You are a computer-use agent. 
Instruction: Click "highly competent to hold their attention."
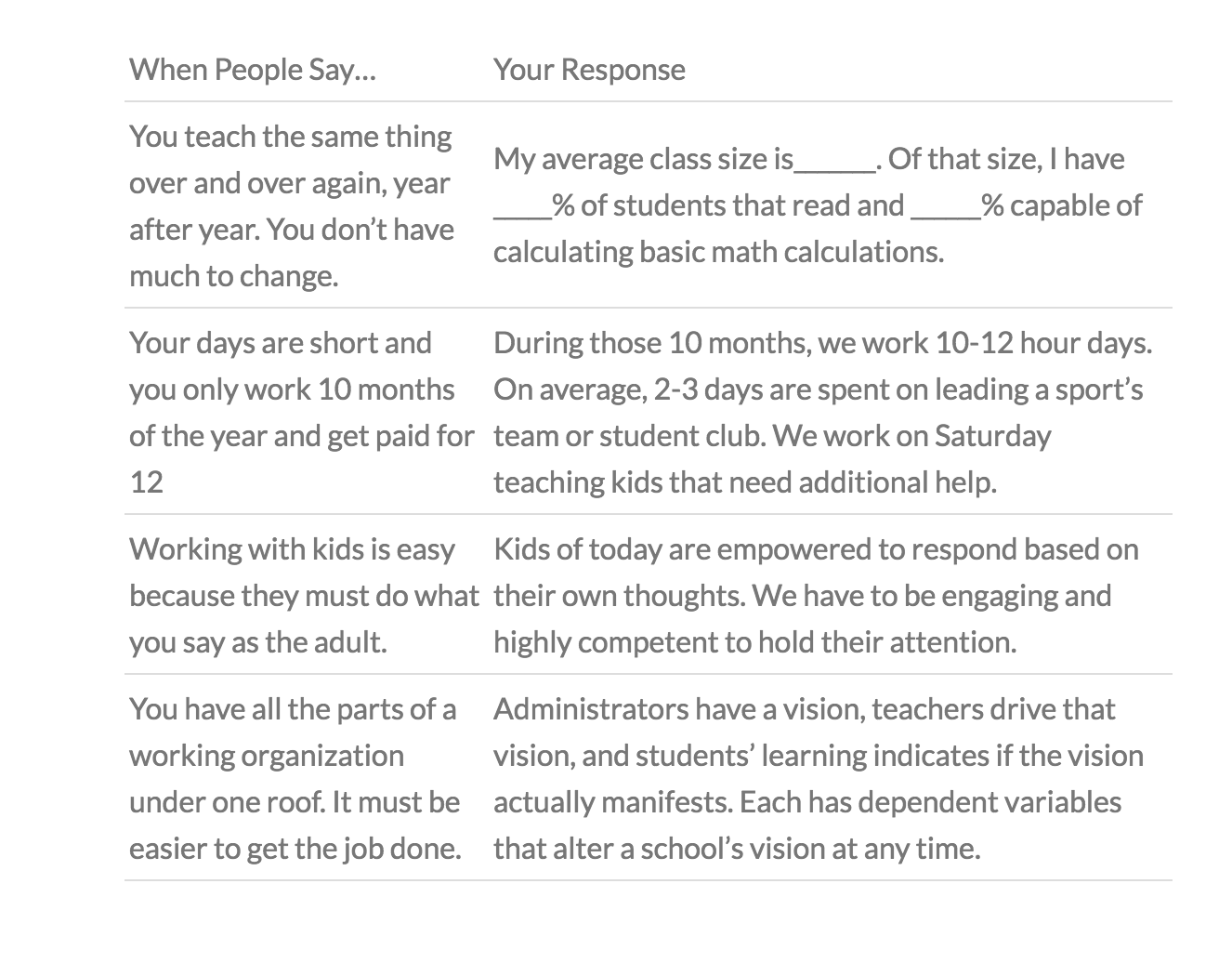pos(754,642)
